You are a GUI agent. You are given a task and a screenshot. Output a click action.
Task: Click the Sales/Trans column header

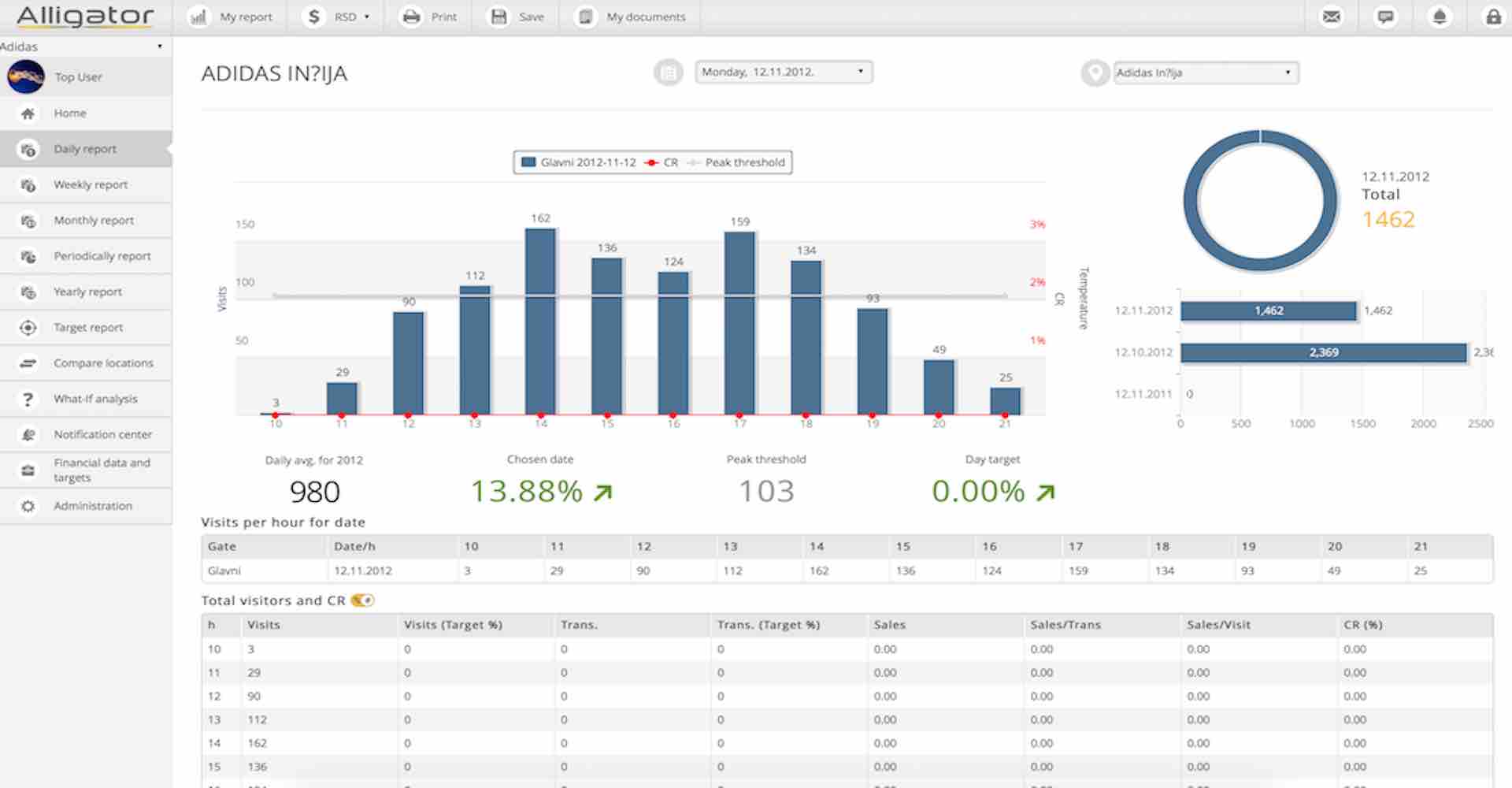click(x=1102, y=625)
